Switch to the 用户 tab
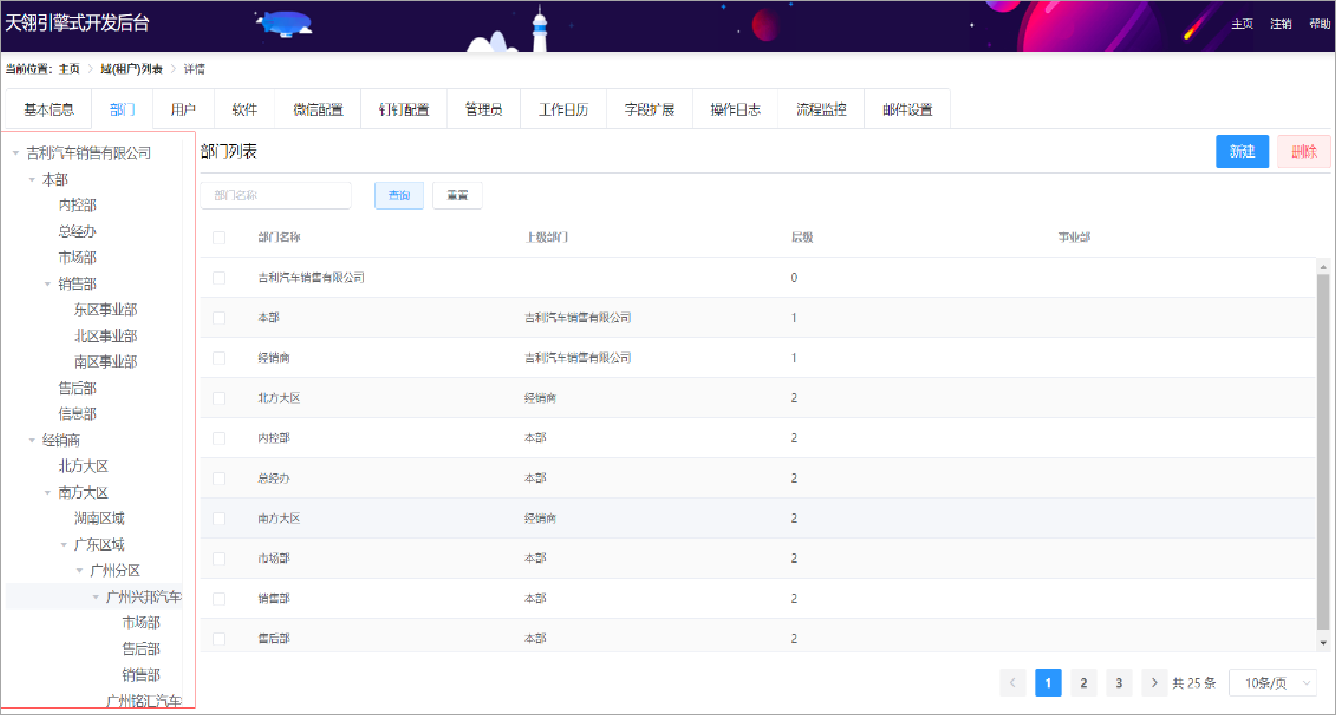 183,110
